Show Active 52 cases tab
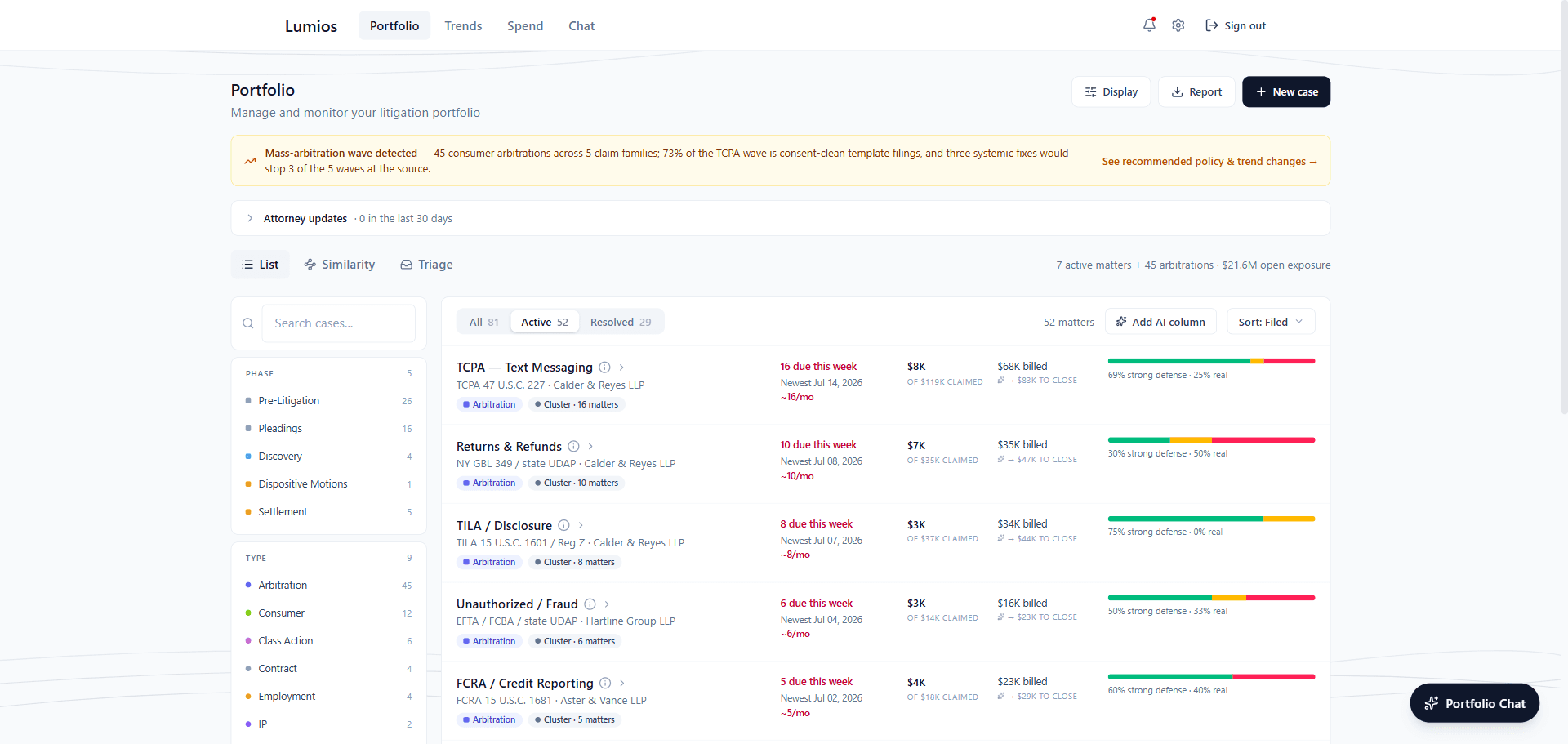 pyautogui.click(x=545, y=322)
